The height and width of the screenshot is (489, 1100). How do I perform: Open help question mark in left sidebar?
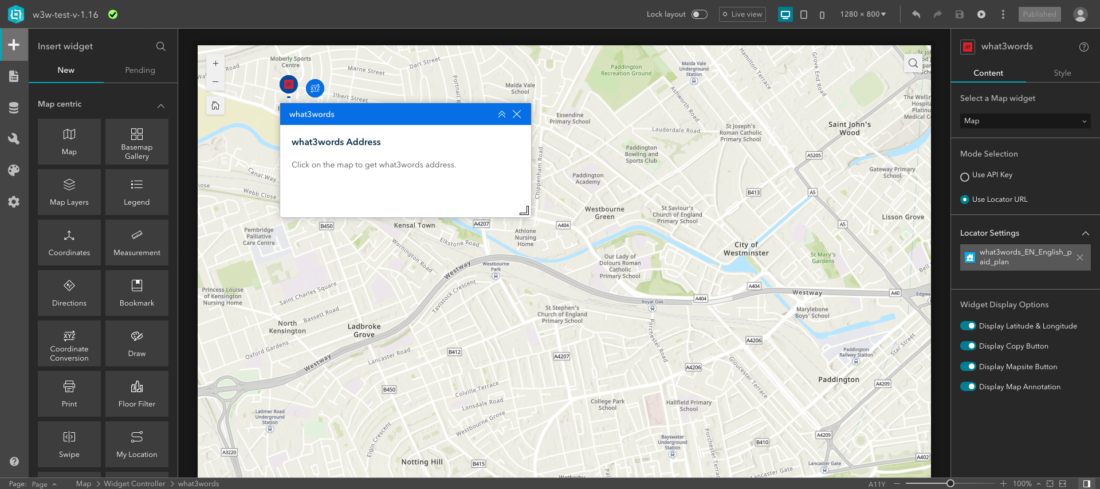[14, 462]
